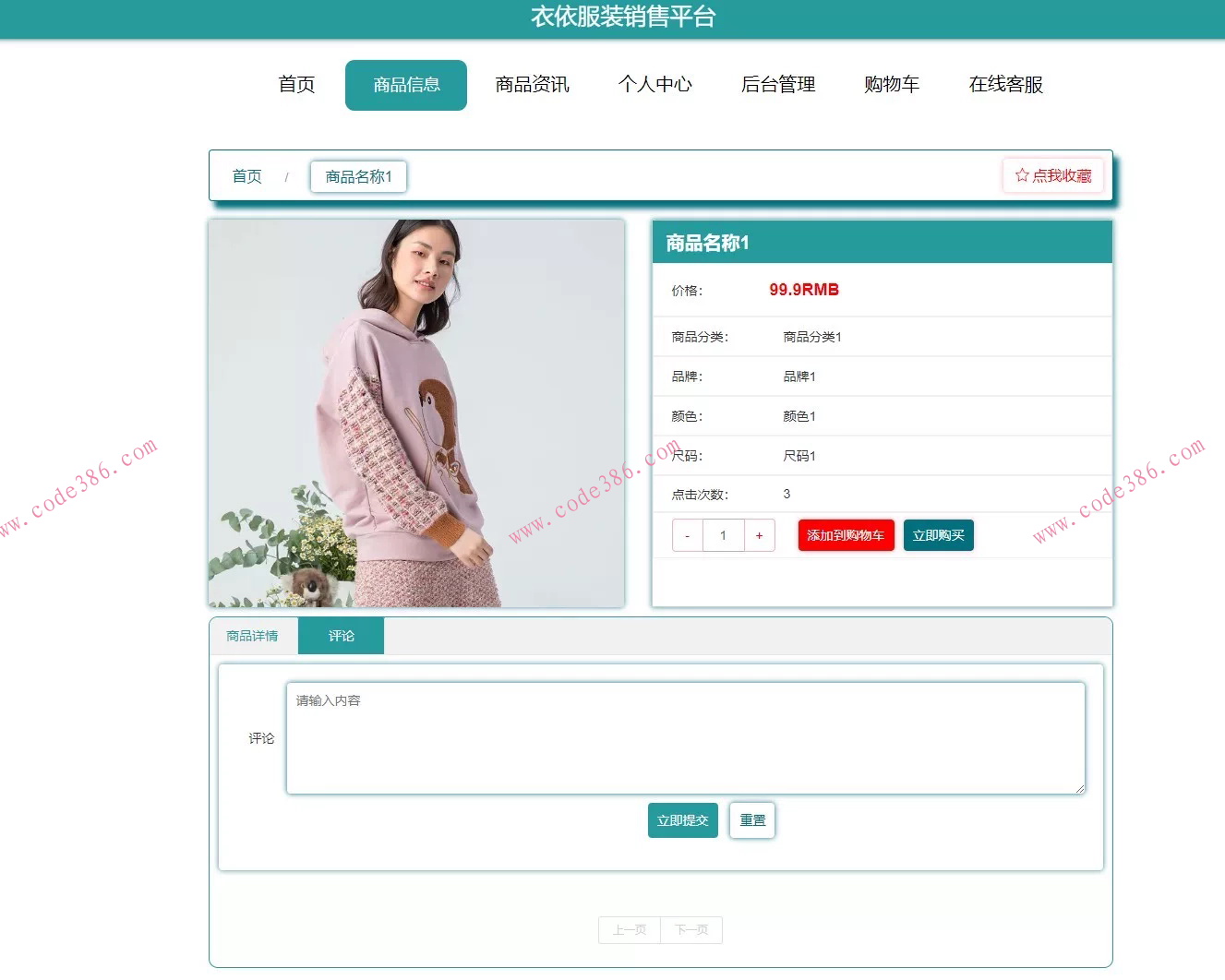The height and width of the screenshot is (980, 1225).
Task: Click 立即购买 to buy the product now
Action: click(938, 535)
